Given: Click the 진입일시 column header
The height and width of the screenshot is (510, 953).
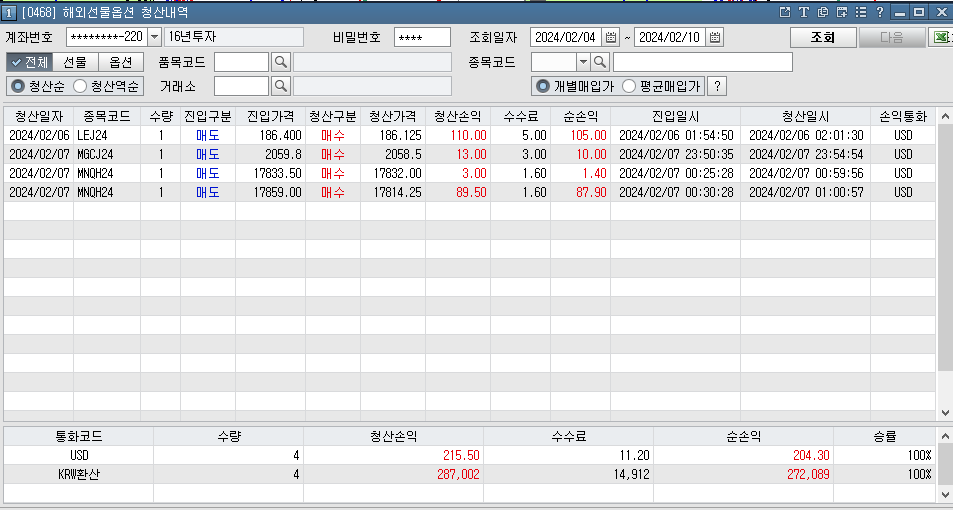Looking at the screenshot, I should tap(675, 116).
